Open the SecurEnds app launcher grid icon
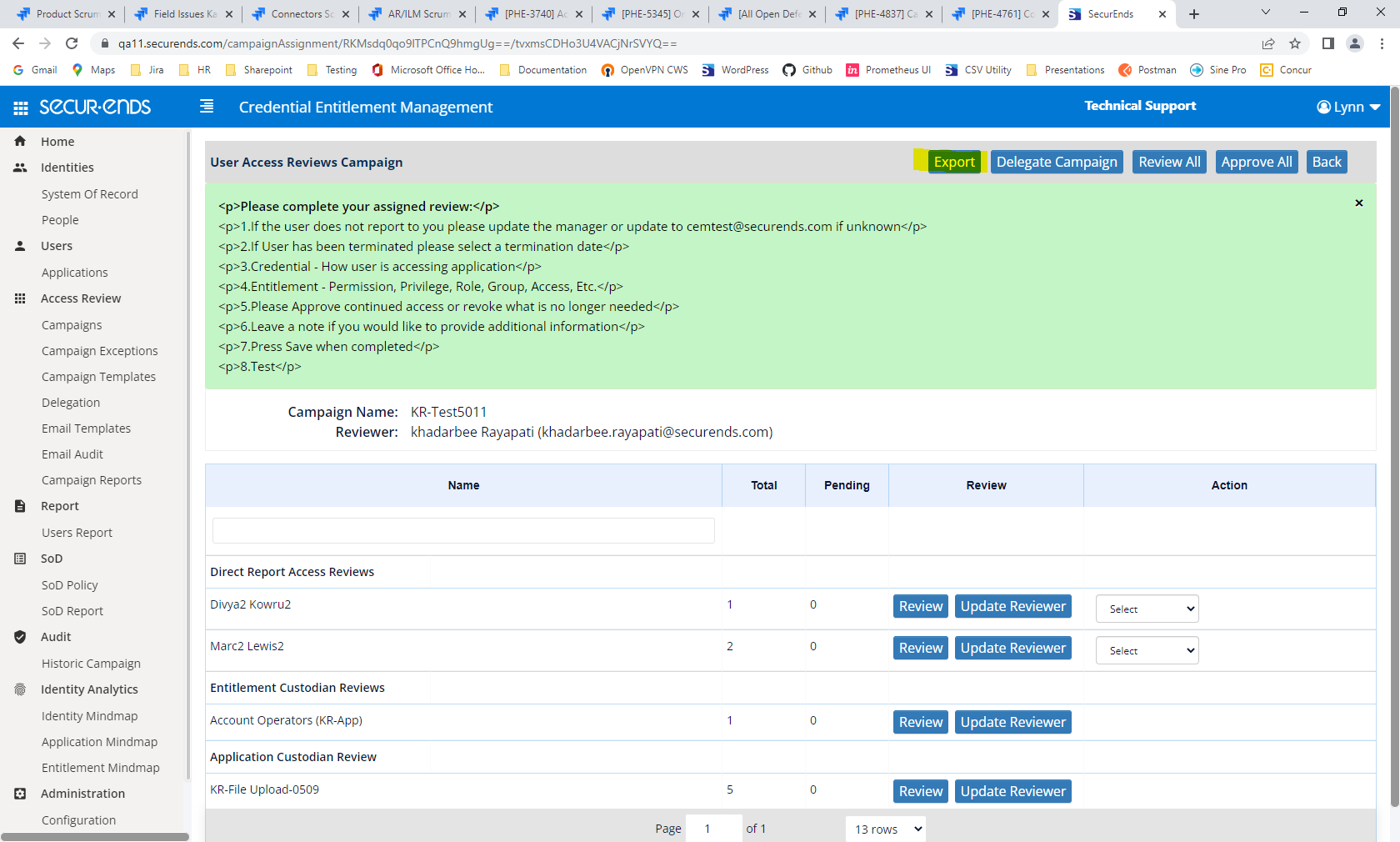Screen dimensions: 1400x842 click(x=18, y=107)
